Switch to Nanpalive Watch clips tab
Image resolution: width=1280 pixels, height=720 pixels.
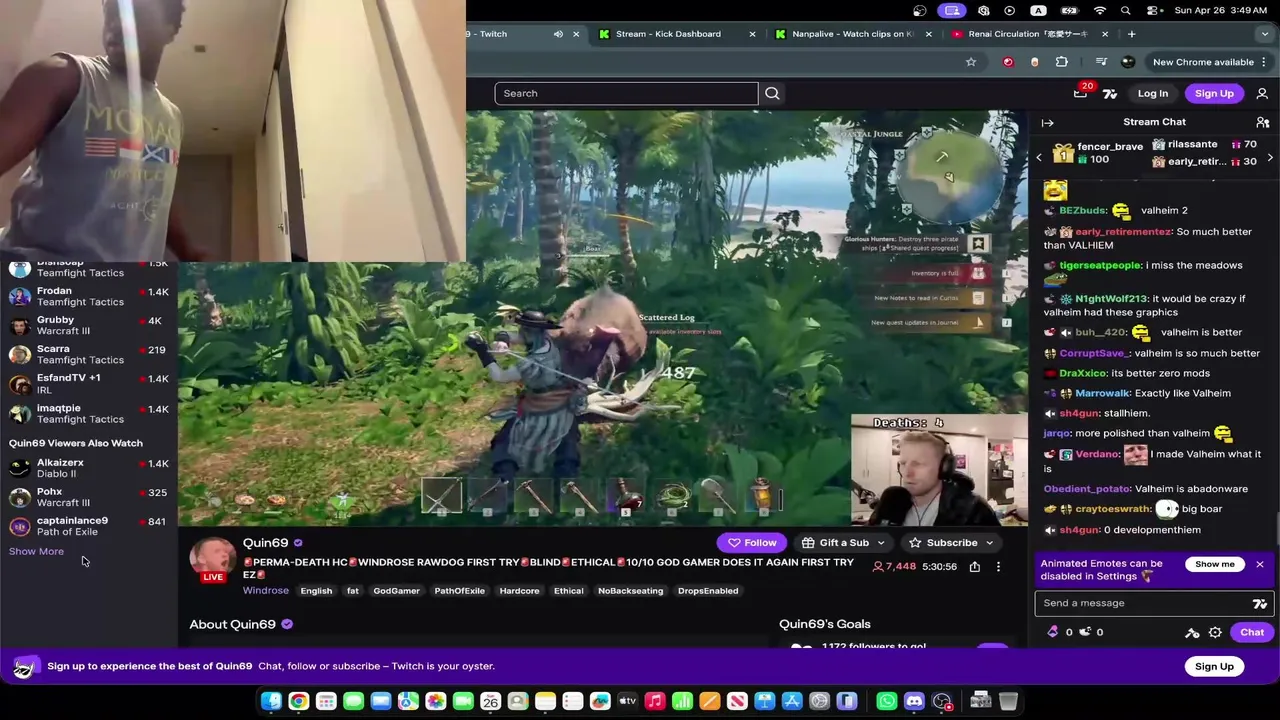853,34
